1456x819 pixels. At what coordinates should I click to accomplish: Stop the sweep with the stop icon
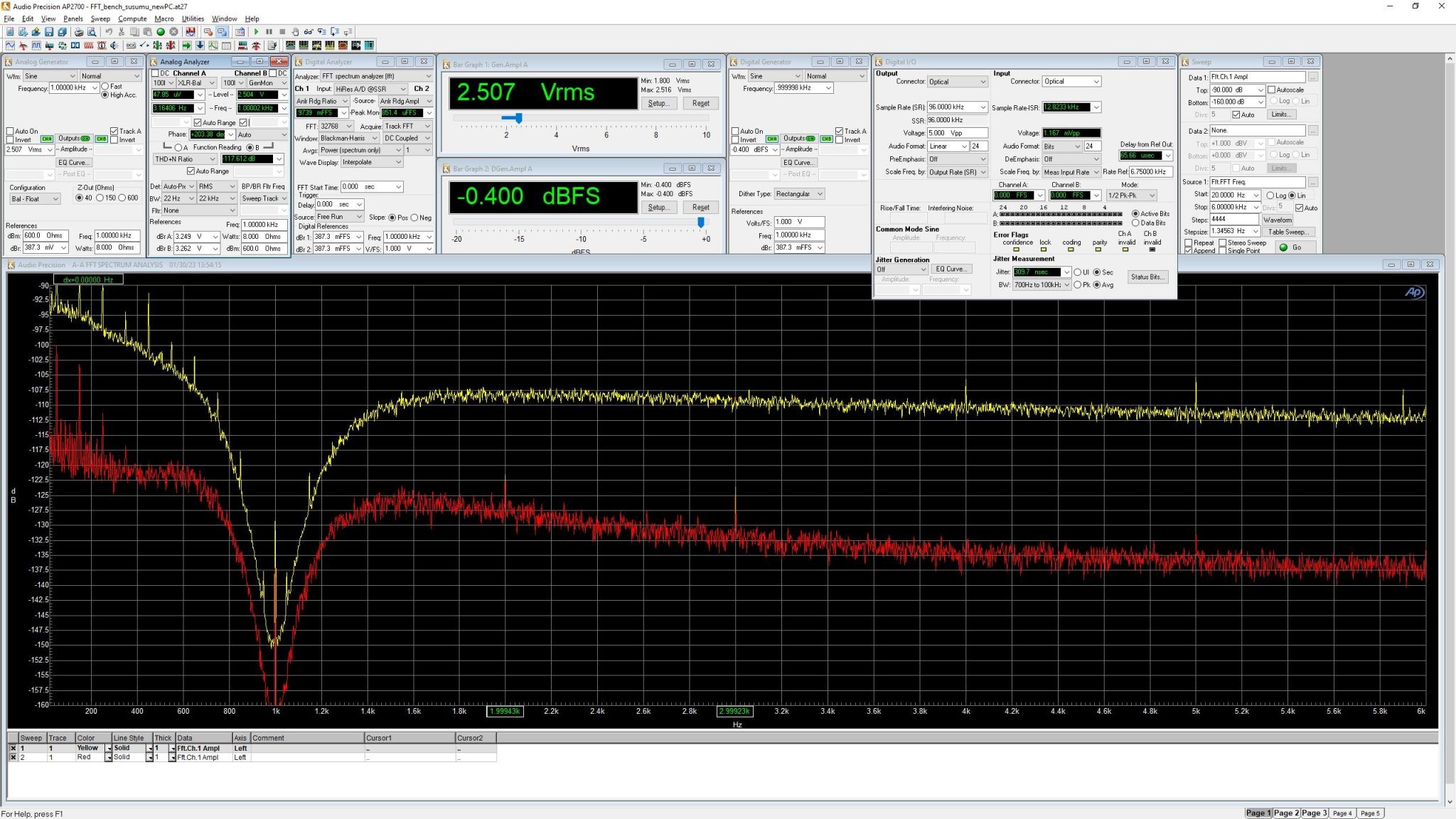click(x=282, y=32)
